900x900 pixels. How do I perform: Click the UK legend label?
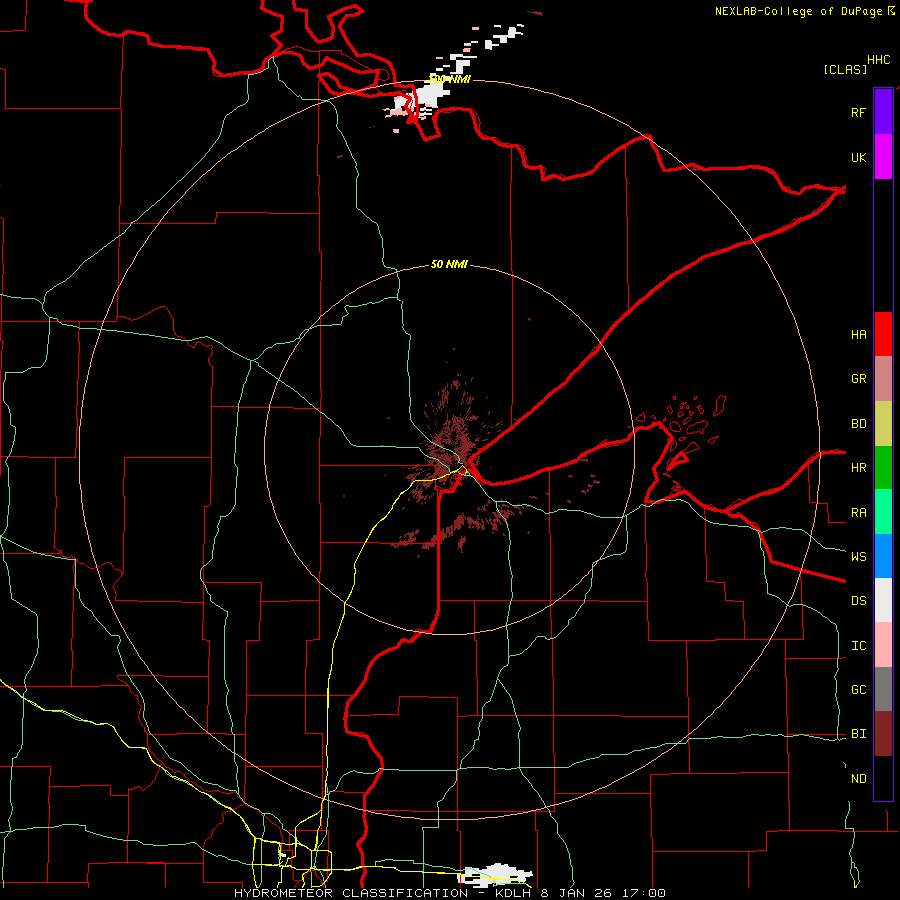(x=858, y=157)
